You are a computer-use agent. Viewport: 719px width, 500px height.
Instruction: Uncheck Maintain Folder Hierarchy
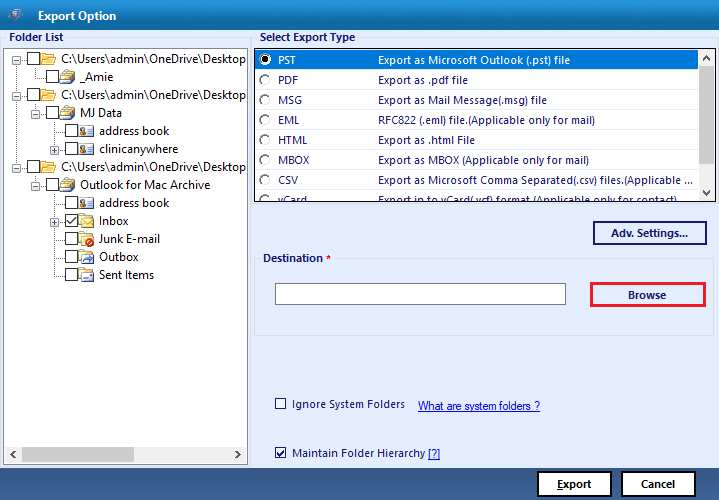tap(280, 453)
